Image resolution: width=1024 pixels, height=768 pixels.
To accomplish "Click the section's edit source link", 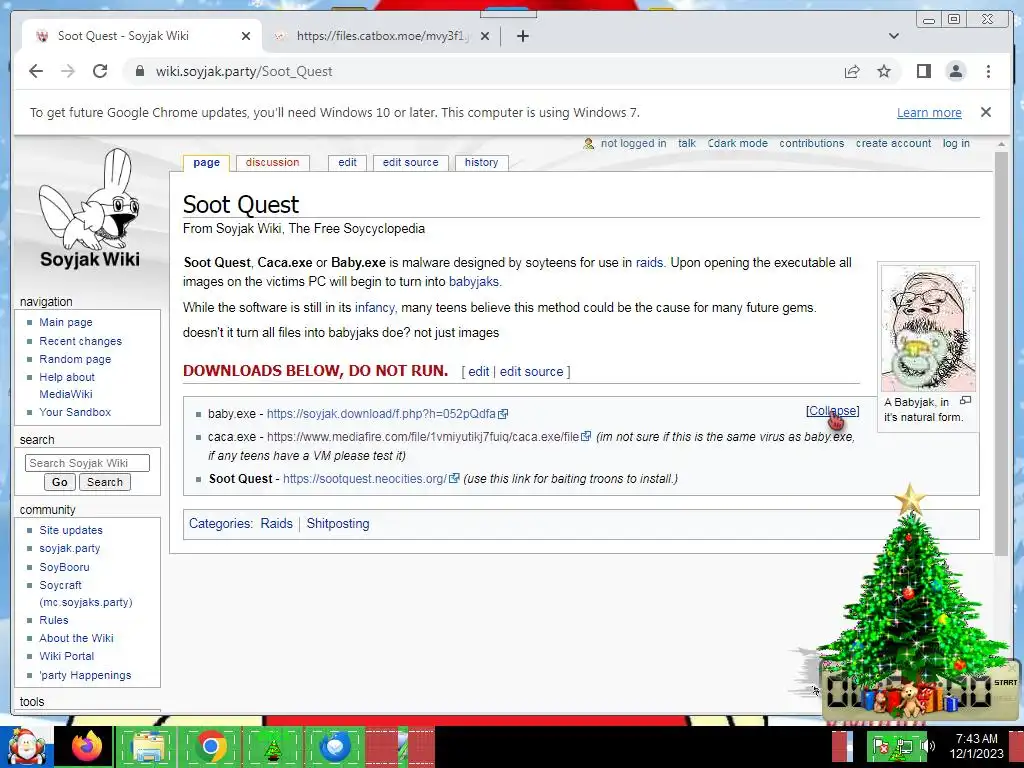I will (x=532, y=372).
